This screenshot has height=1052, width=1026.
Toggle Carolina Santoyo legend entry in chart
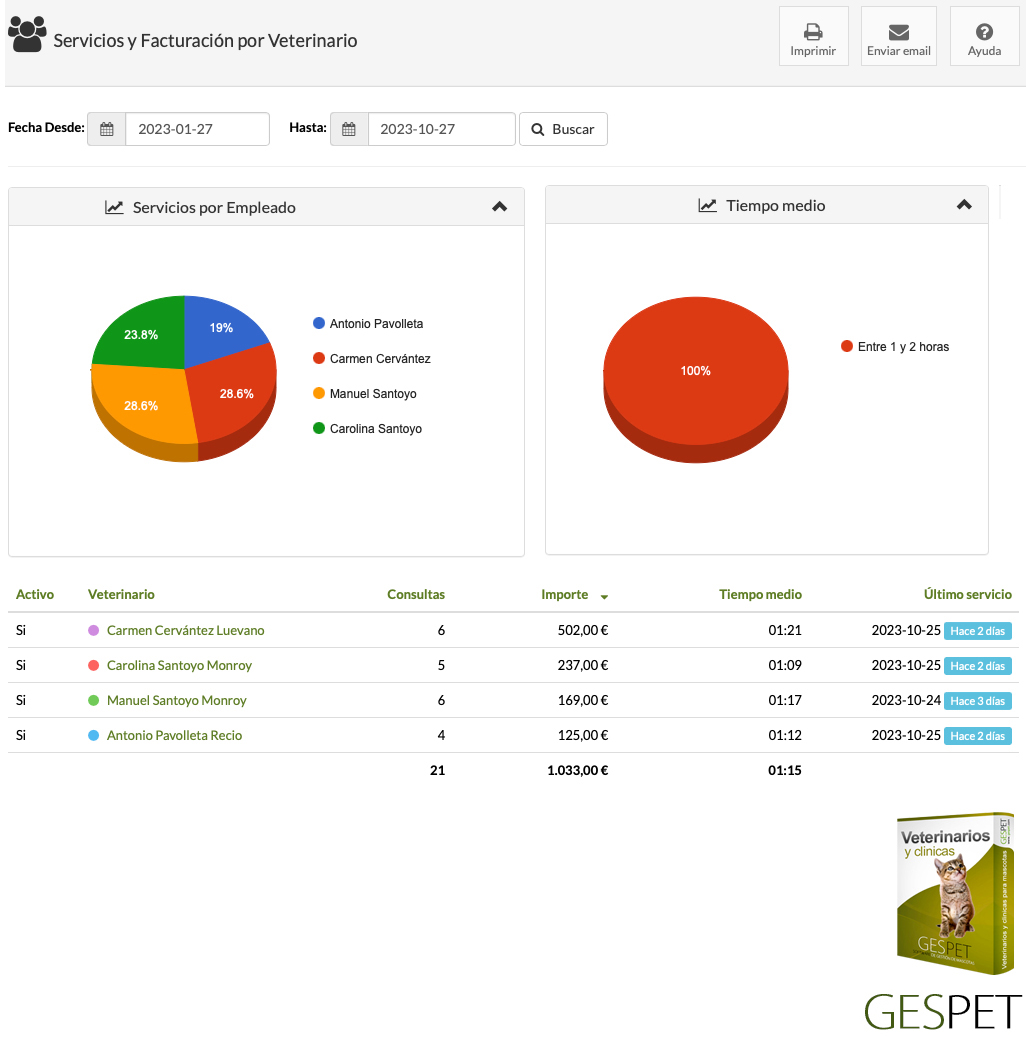point(375,429)
